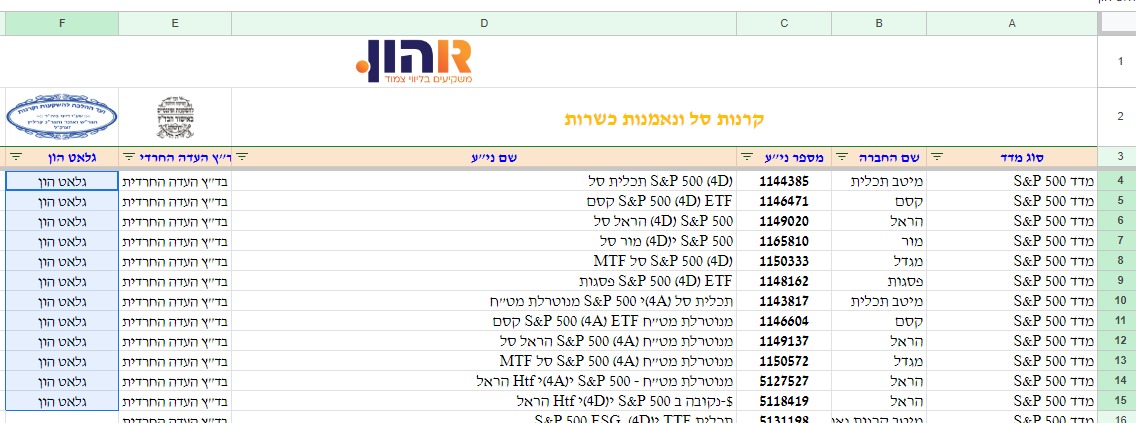Click the RHון orange logo image
This screenshot has height=423, width=1136.
(x=414, y=61)
